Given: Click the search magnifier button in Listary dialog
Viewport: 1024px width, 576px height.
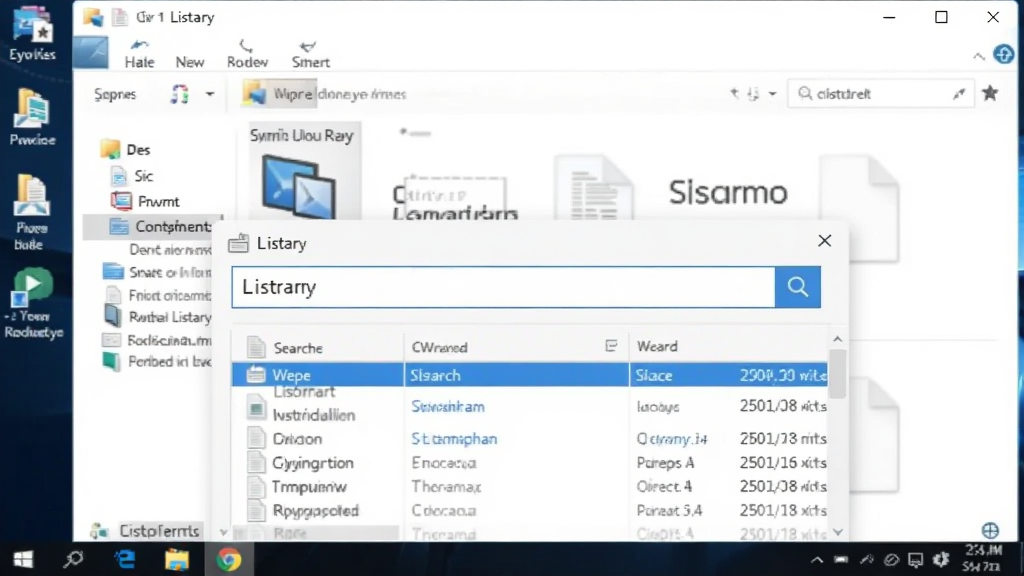Looking at the screenshot, I should tap(797, 287).
